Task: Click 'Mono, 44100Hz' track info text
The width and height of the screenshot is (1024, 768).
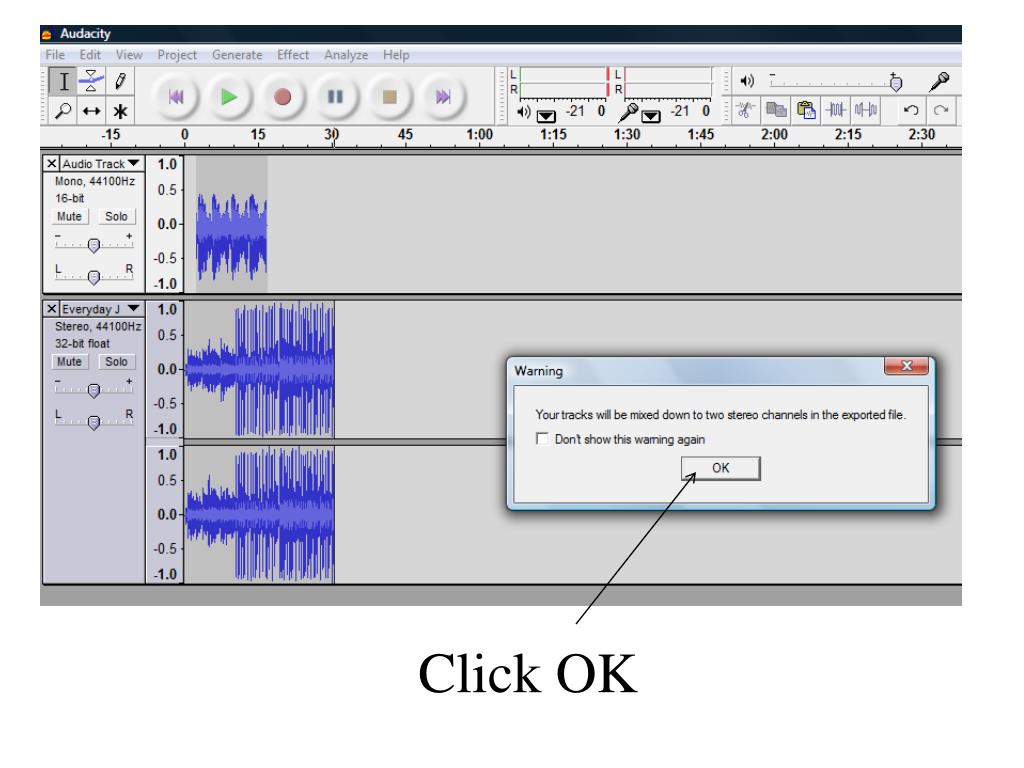Action: (95, 182)
